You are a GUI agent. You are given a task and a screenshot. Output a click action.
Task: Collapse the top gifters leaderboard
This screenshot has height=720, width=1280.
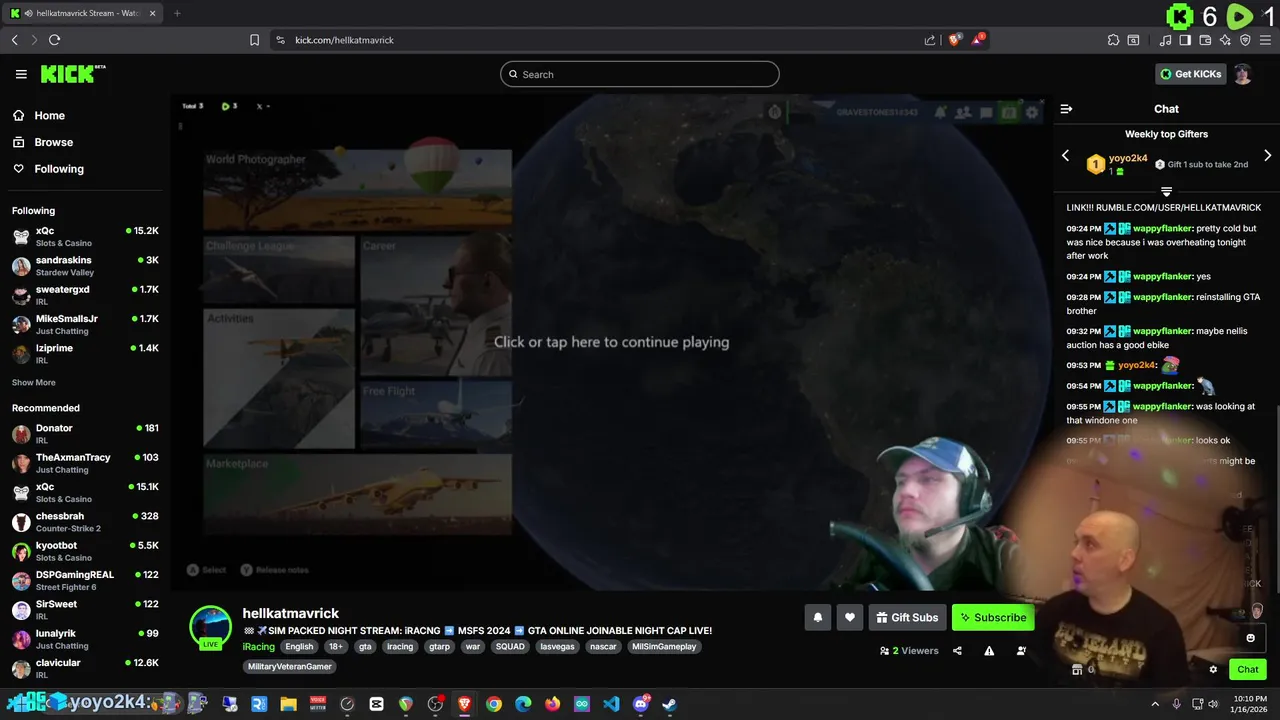point(1166,191)
